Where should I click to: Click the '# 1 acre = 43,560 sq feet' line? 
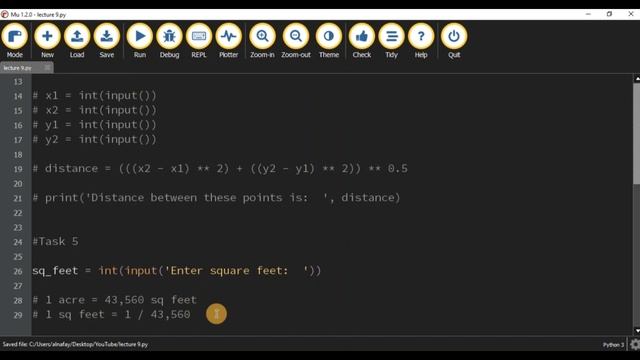tap(115, 300)
